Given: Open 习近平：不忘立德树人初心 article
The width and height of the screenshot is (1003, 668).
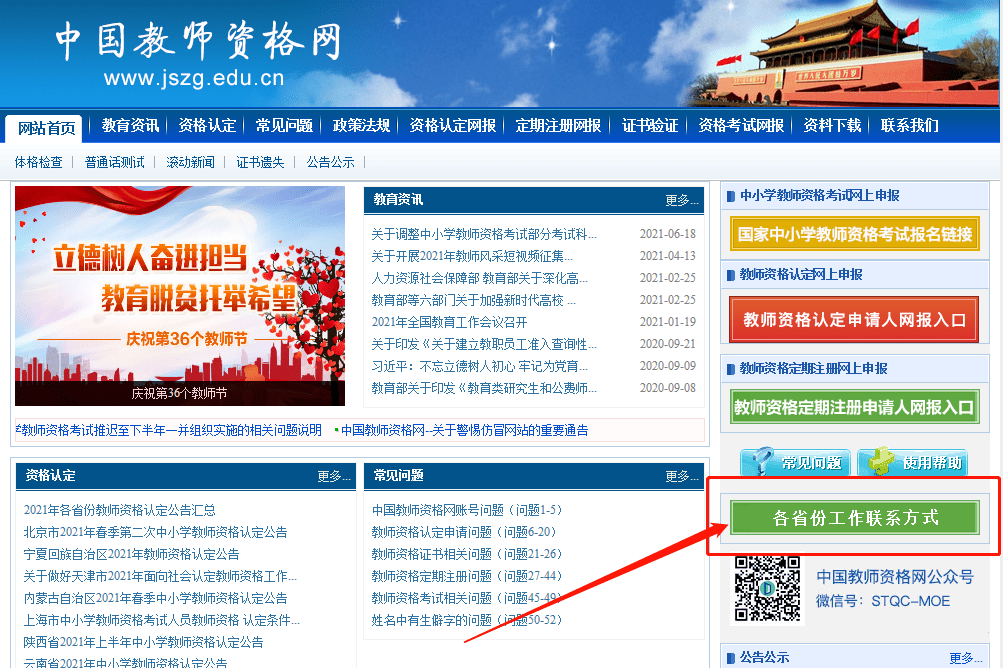Looking at the screenshot, I should pyautogui.click(x=479, y=366).
